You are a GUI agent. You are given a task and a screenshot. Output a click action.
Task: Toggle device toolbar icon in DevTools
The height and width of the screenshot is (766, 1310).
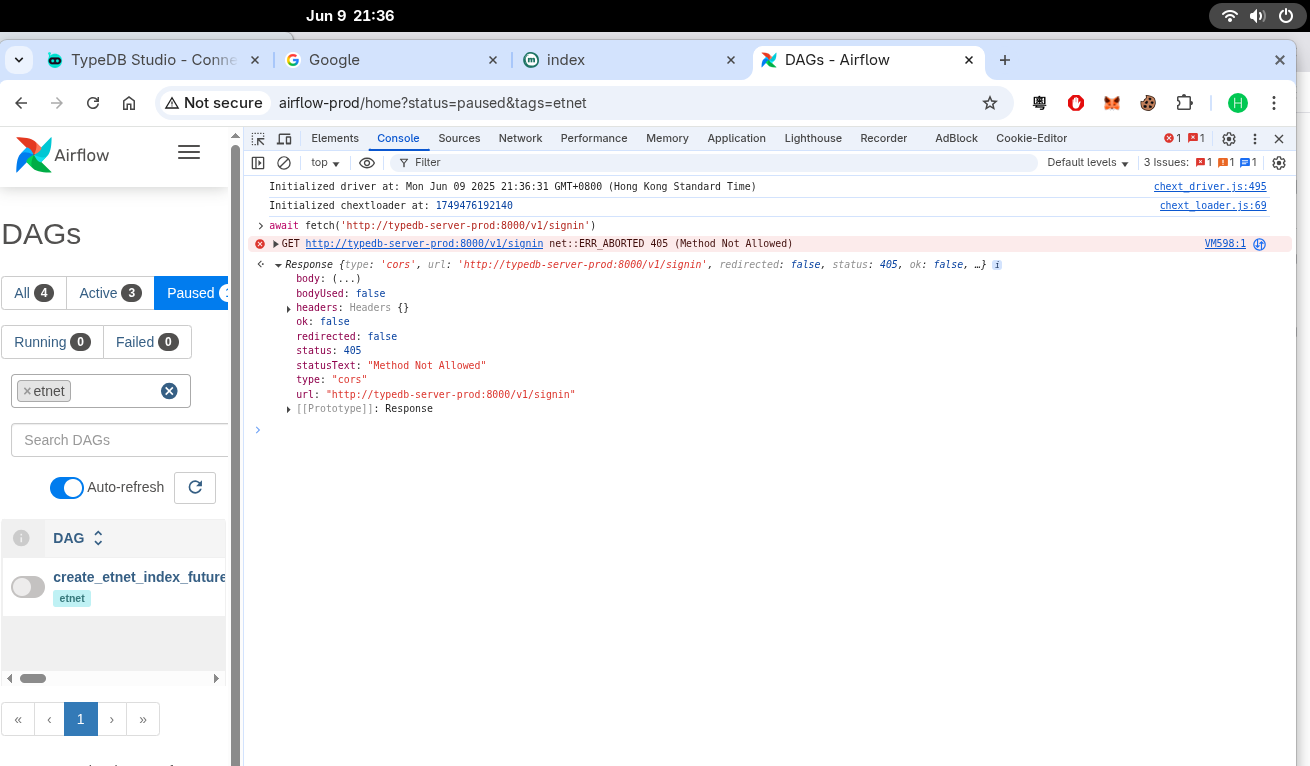[284, 139]
